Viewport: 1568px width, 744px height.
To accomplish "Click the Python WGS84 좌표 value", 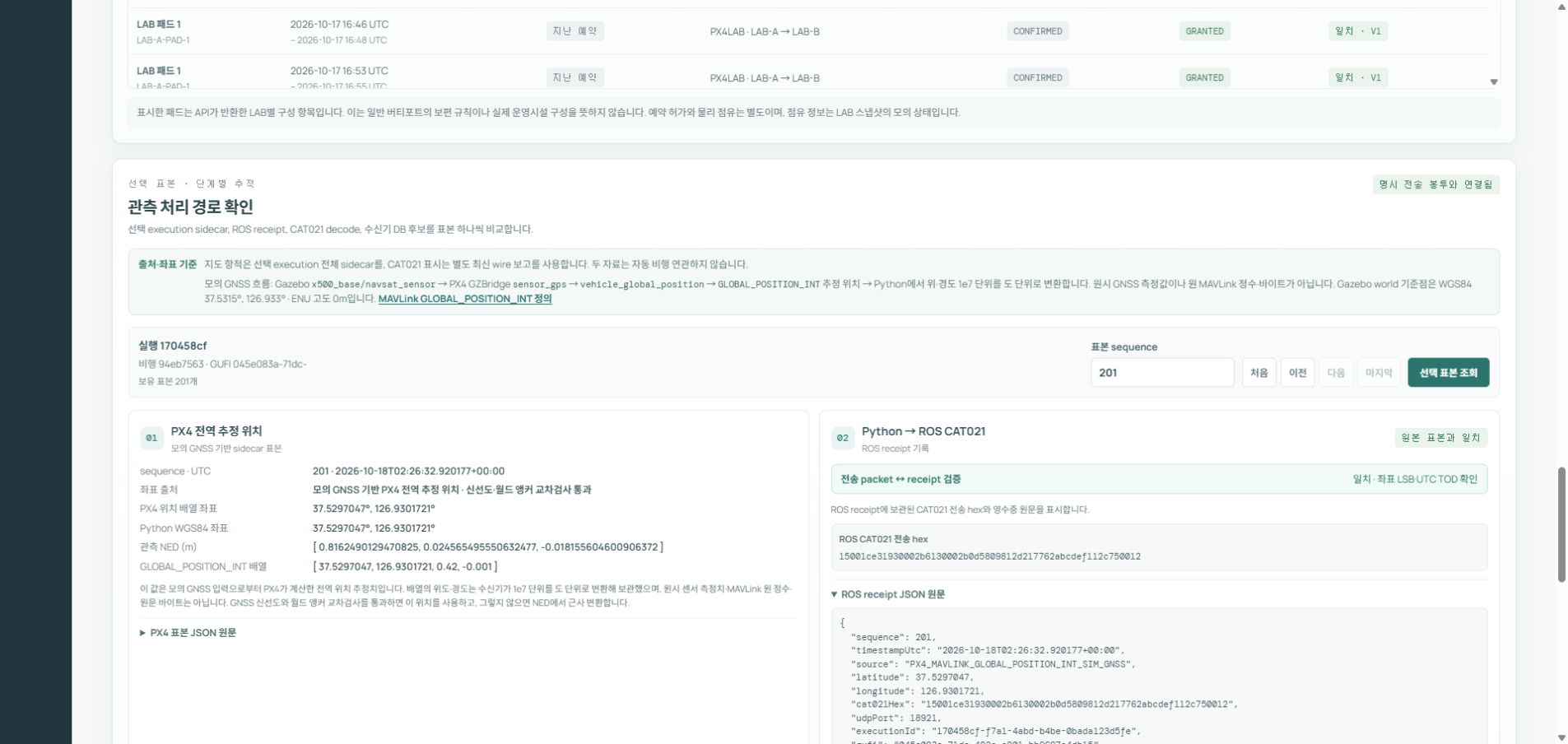I will point(374,528).
